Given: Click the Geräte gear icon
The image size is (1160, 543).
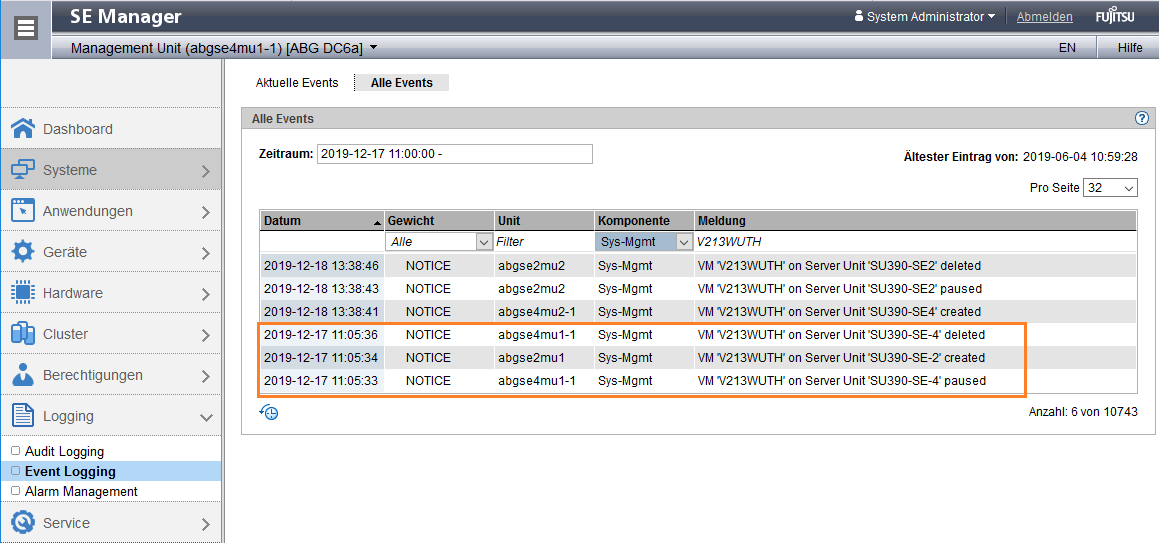Looking at the screenshot, I should click(22, 252).
